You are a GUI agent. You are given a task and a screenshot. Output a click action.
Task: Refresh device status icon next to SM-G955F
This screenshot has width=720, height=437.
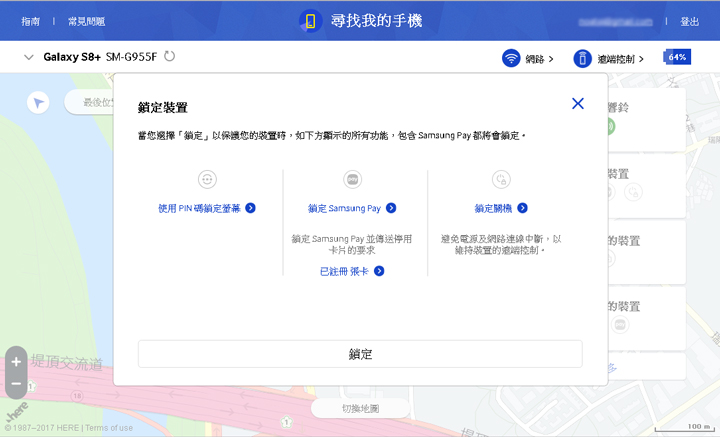coord(169,56)
